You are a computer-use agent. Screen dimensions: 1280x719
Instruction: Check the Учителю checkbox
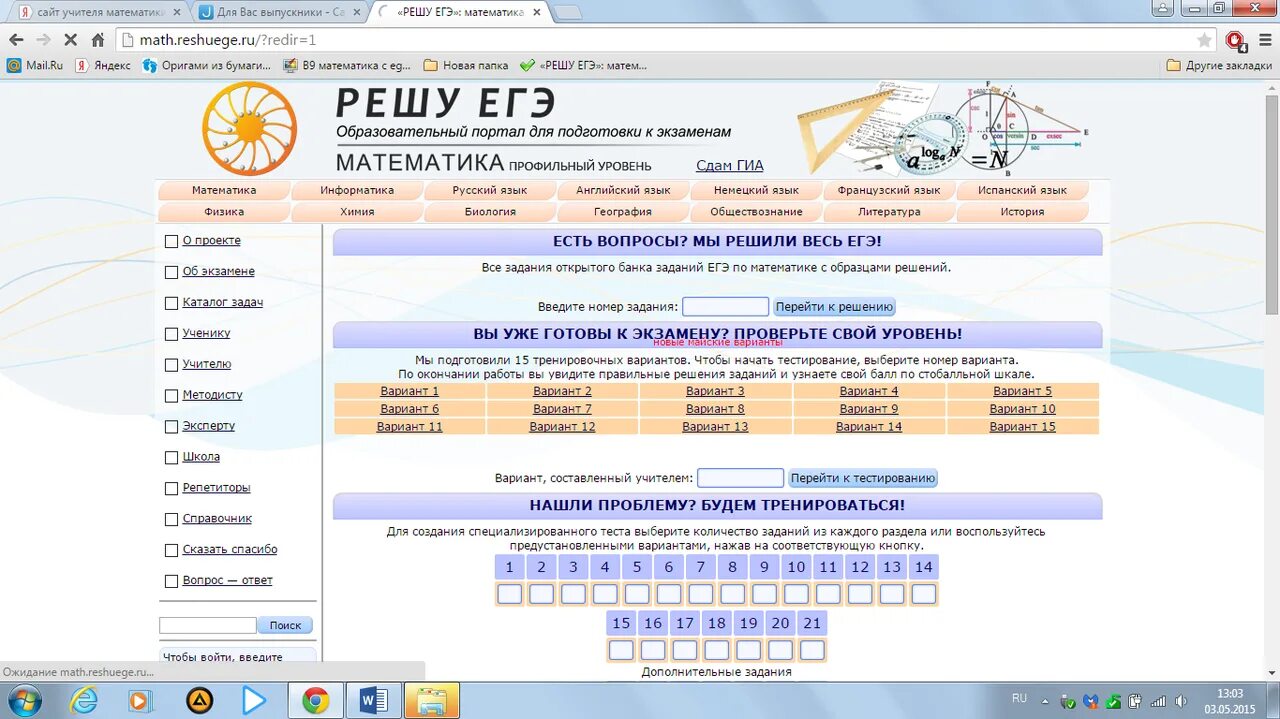[171, 365]
